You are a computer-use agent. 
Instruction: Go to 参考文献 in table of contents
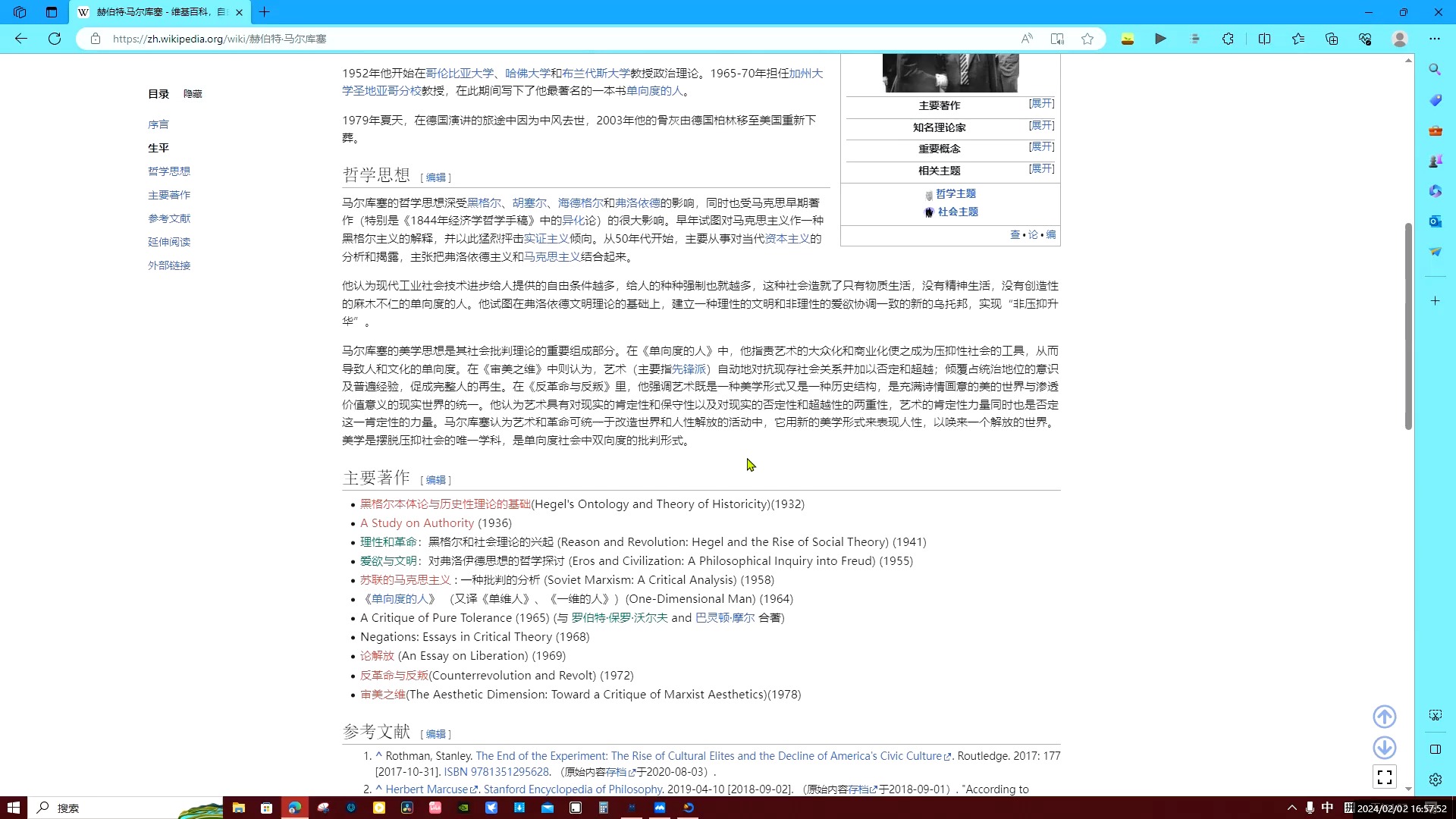tap(169, 218)
